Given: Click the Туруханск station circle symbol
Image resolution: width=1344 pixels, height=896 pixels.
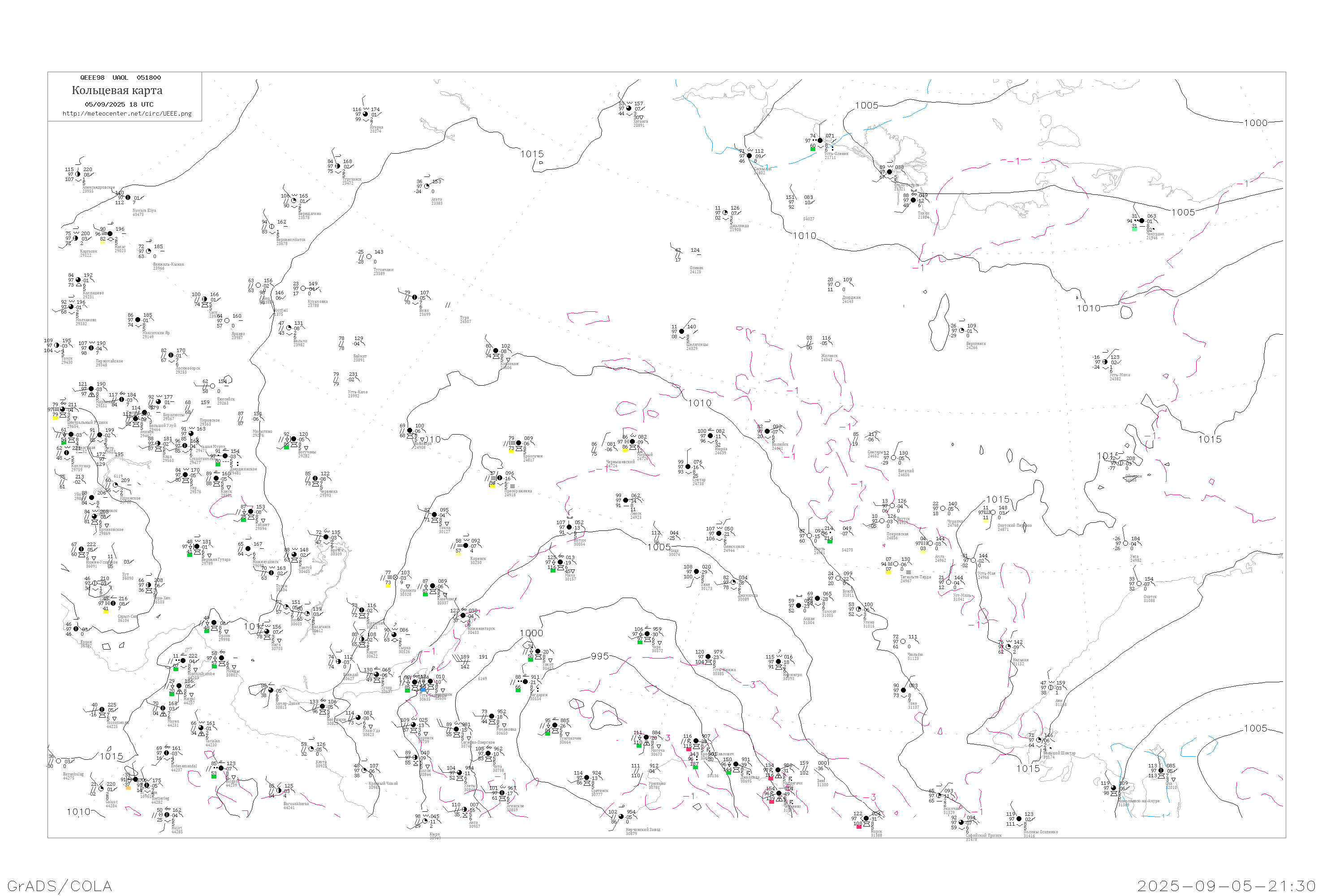Looking at the screenshot, I should point(338,166).
